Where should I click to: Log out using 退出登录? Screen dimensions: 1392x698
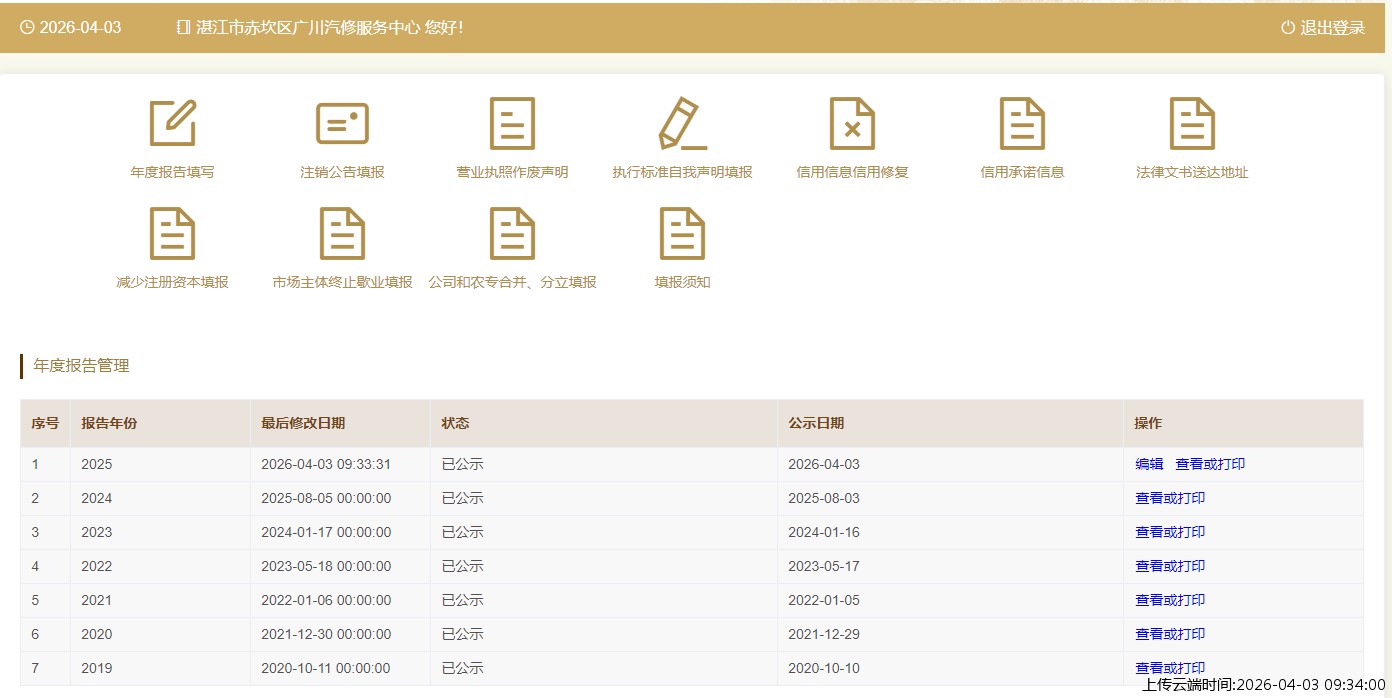click(x=1323, y=28)
